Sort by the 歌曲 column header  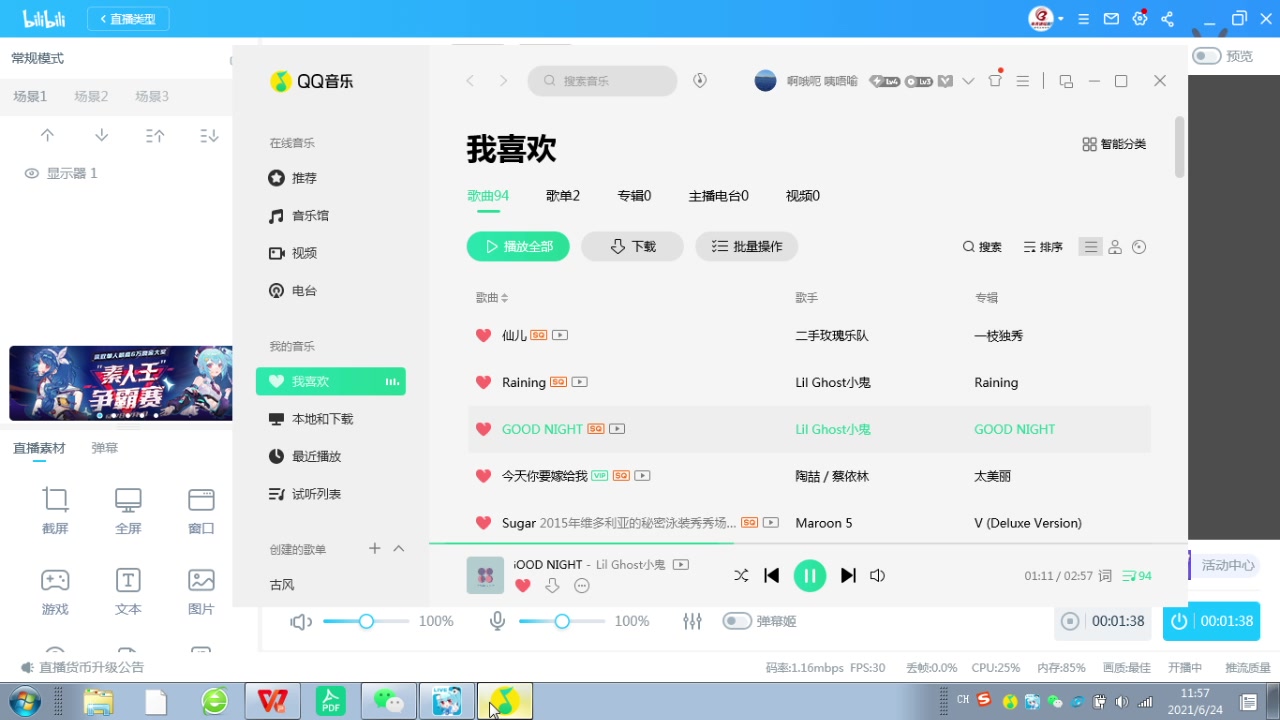pos(492,298)
